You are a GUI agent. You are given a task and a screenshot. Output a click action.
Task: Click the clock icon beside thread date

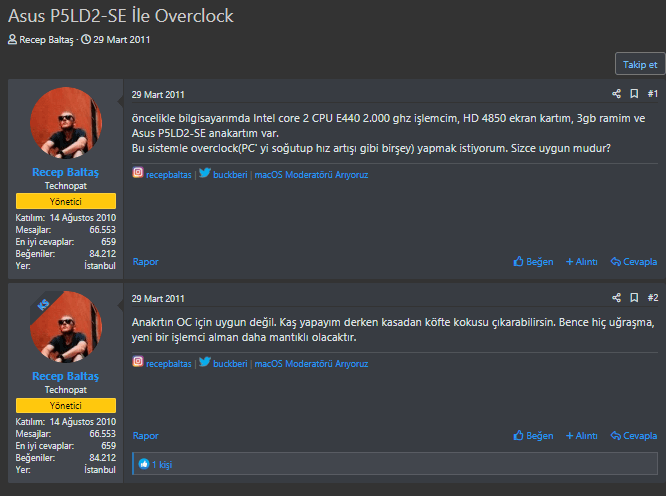pos(86,39)
